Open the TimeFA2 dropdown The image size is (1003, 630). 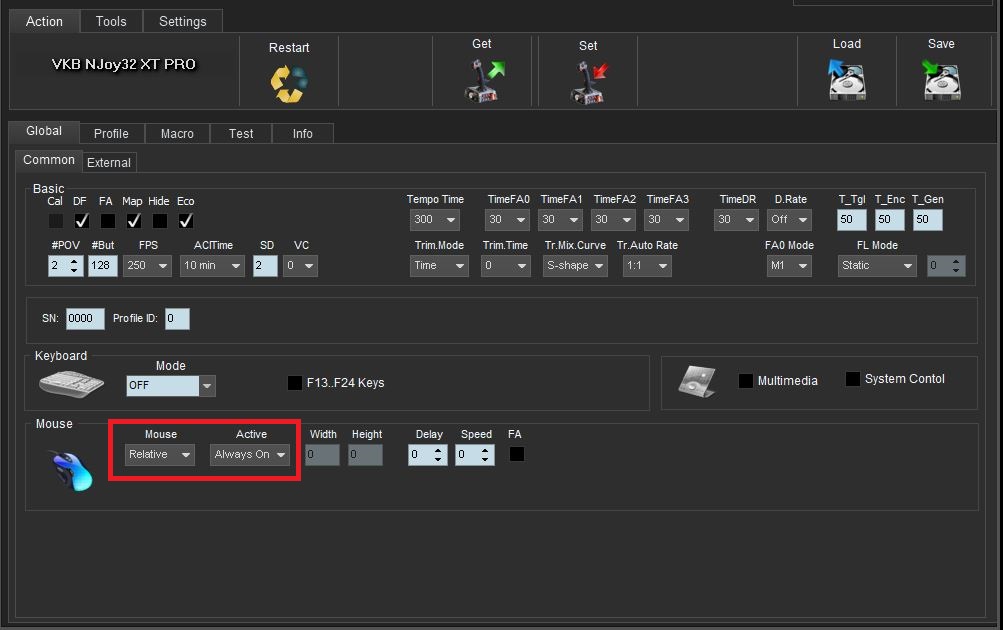613,219
